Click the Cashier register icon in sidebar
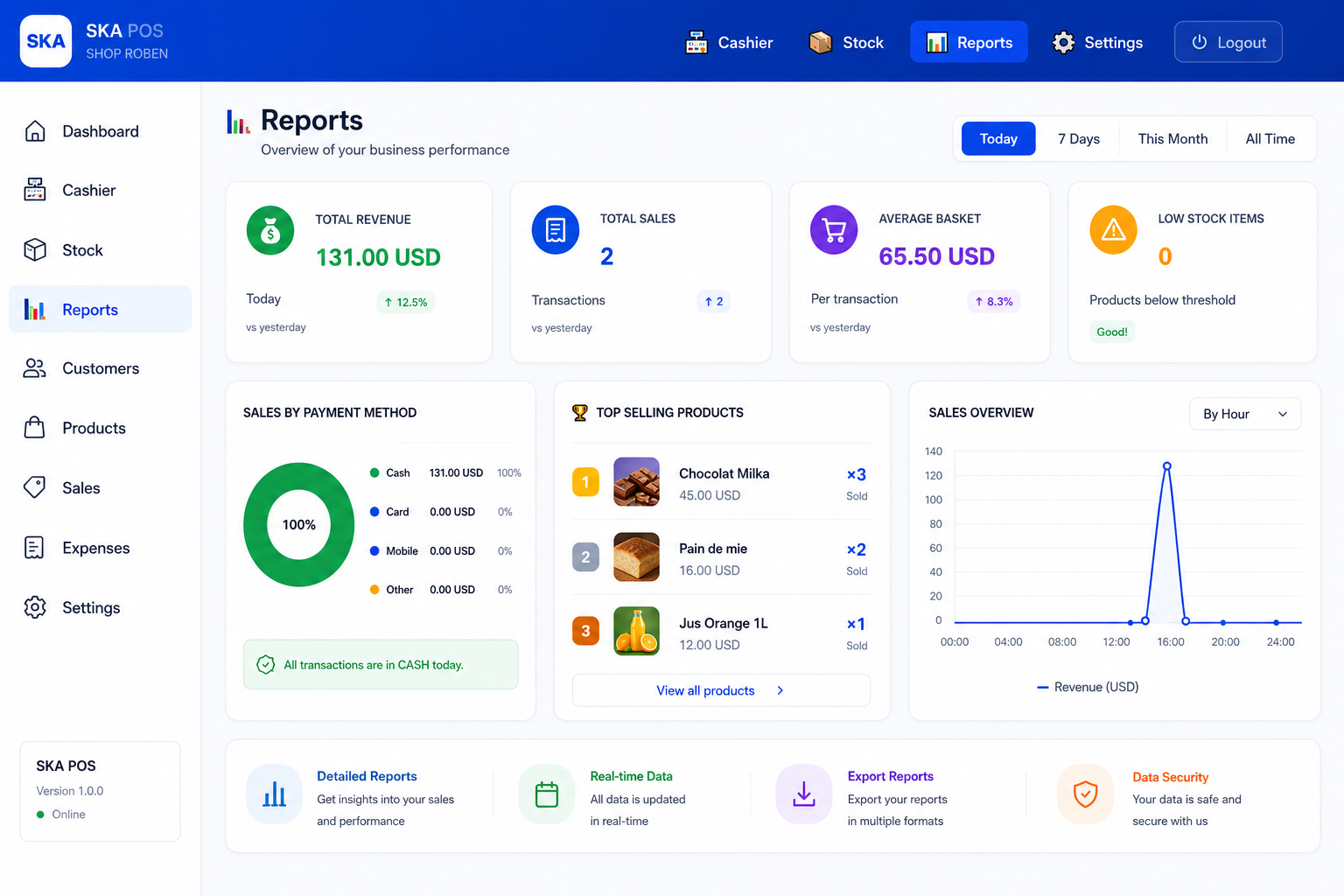Viewport: 1344px width, 896px height. pos(35,190)
